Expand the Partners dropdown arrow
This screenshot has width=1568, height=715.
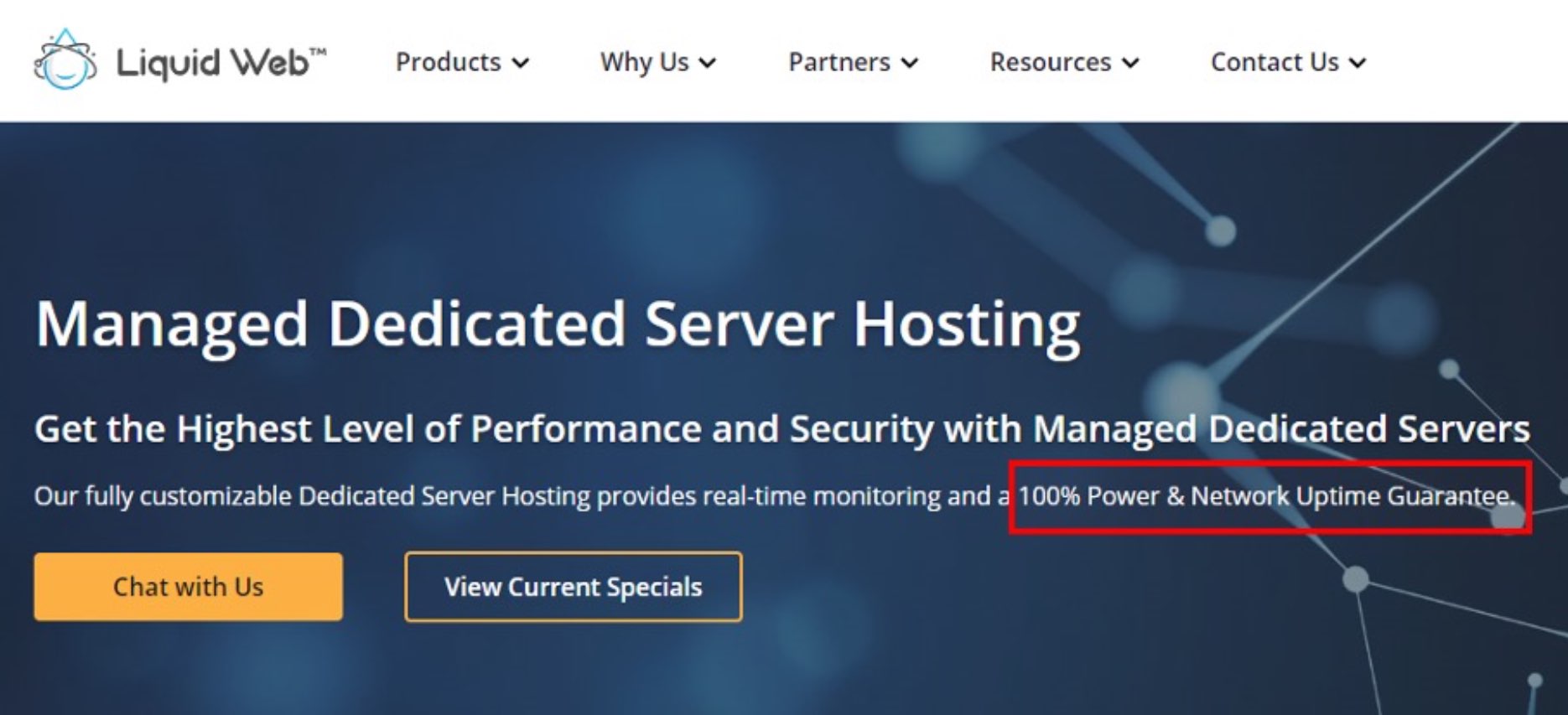[x=910, y=63]
